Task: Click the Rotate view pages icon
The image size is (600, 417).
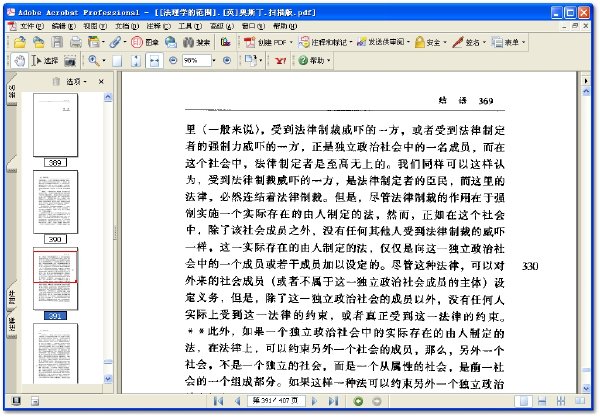Action: tap(251, 60)
